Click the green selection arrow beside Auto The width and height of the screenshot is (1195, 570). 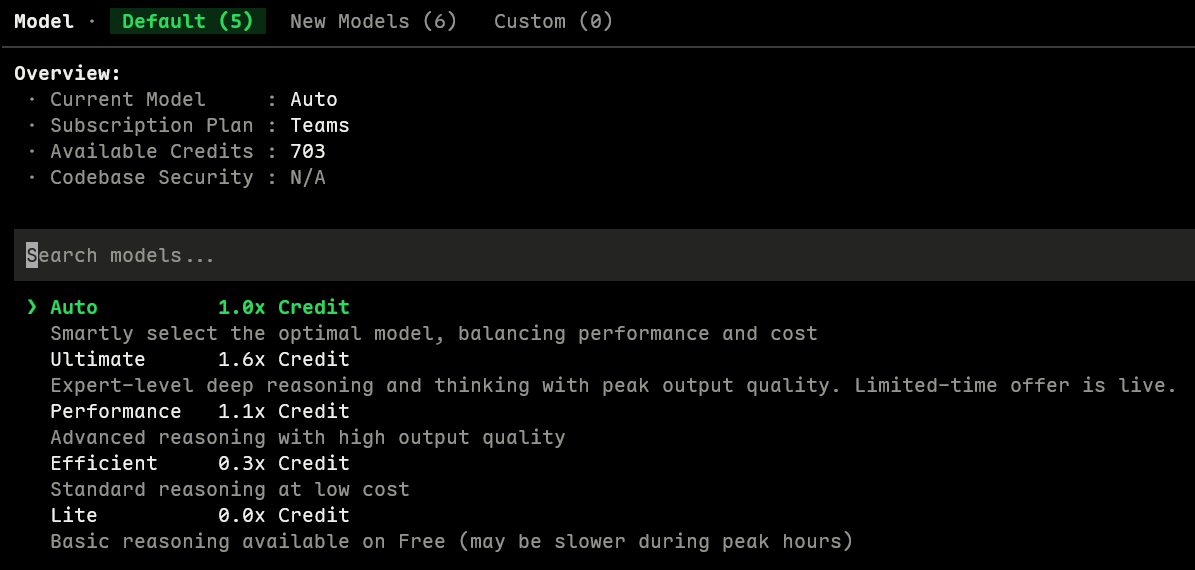pyautogui.click(x=32, y=307)
